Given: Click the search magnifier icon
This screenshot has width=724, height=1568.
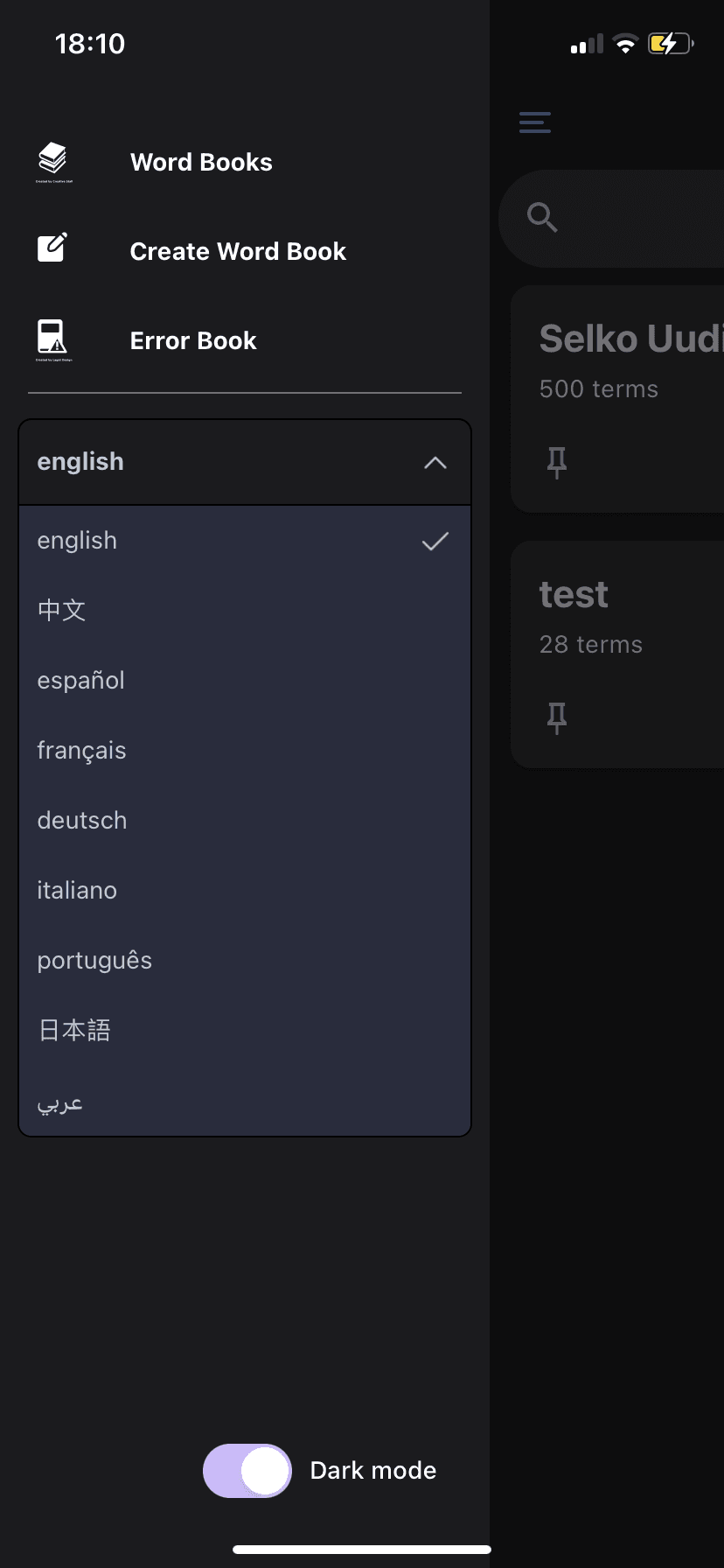Looking at the screenshot, I should click(542, 218).
